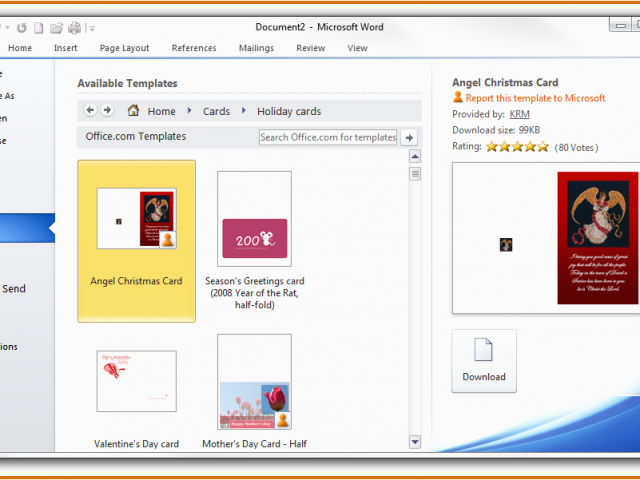Switch to the Page Layout tab

(x=124, y=48)
